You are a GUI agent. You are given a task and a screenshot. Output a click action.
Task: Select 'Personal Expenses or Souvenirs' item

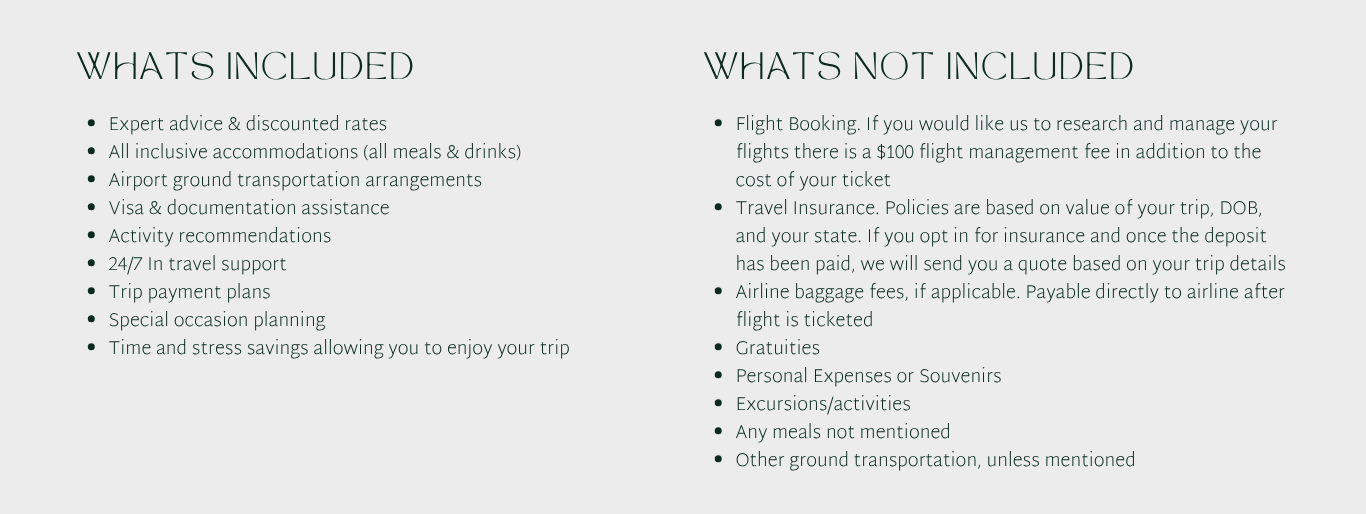(x=868, y=376)
